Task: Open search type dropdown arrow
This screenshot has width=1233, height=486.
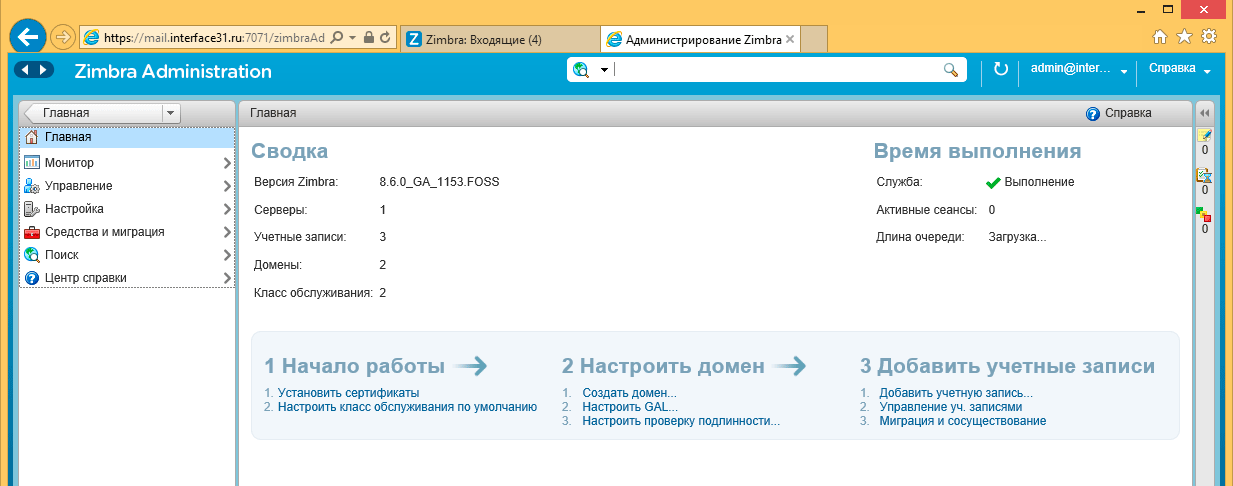Action: point(604,70)
